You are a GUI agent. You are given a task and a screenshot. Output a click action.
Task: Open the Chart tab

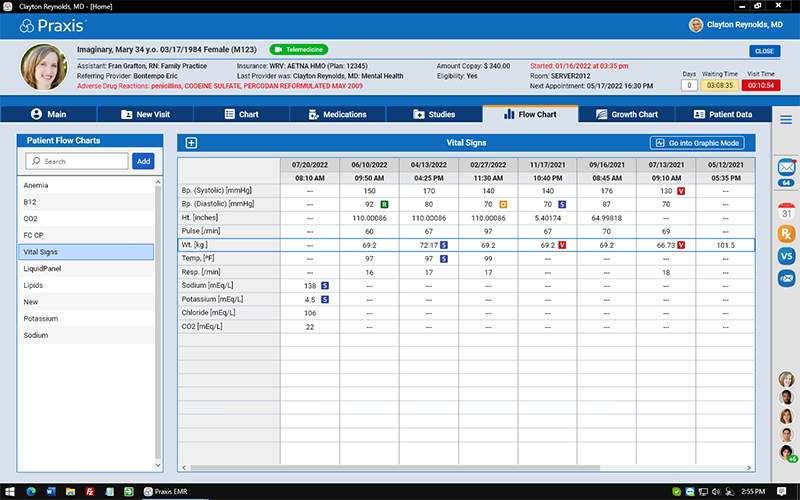tap(242, 114)
